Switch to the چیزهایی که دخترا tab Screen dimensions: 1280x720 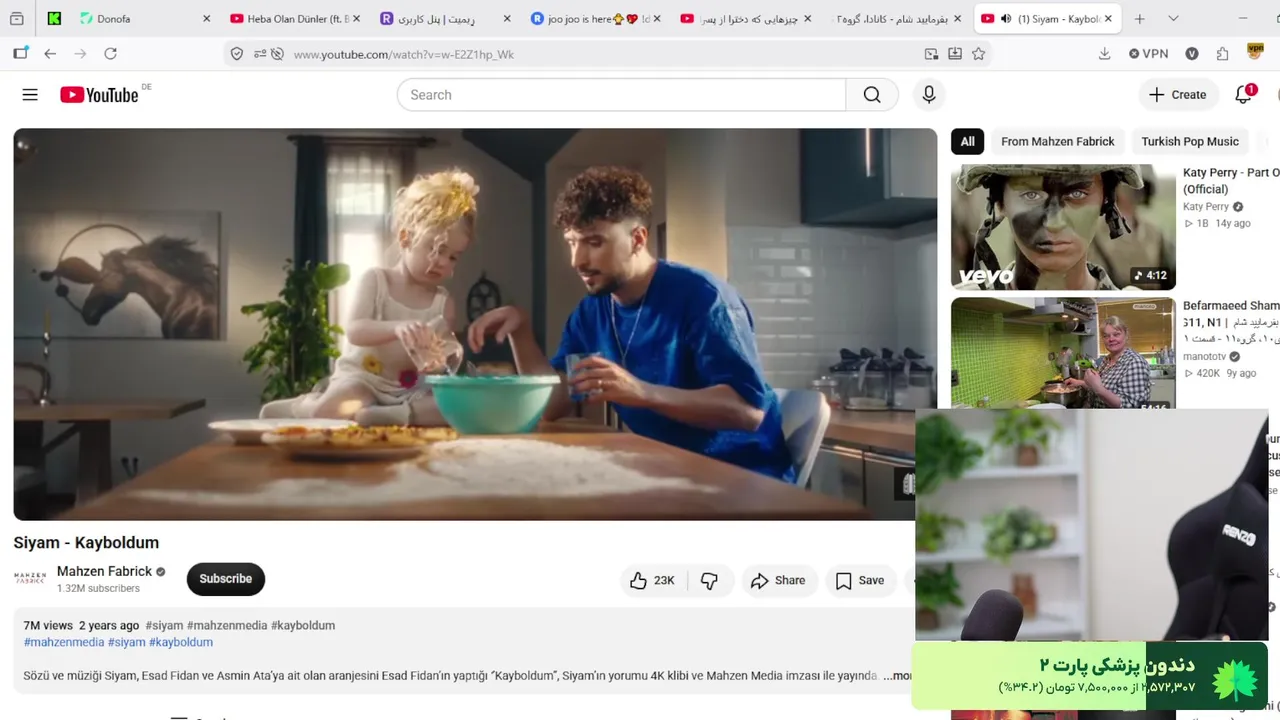(x=746, y=19)
